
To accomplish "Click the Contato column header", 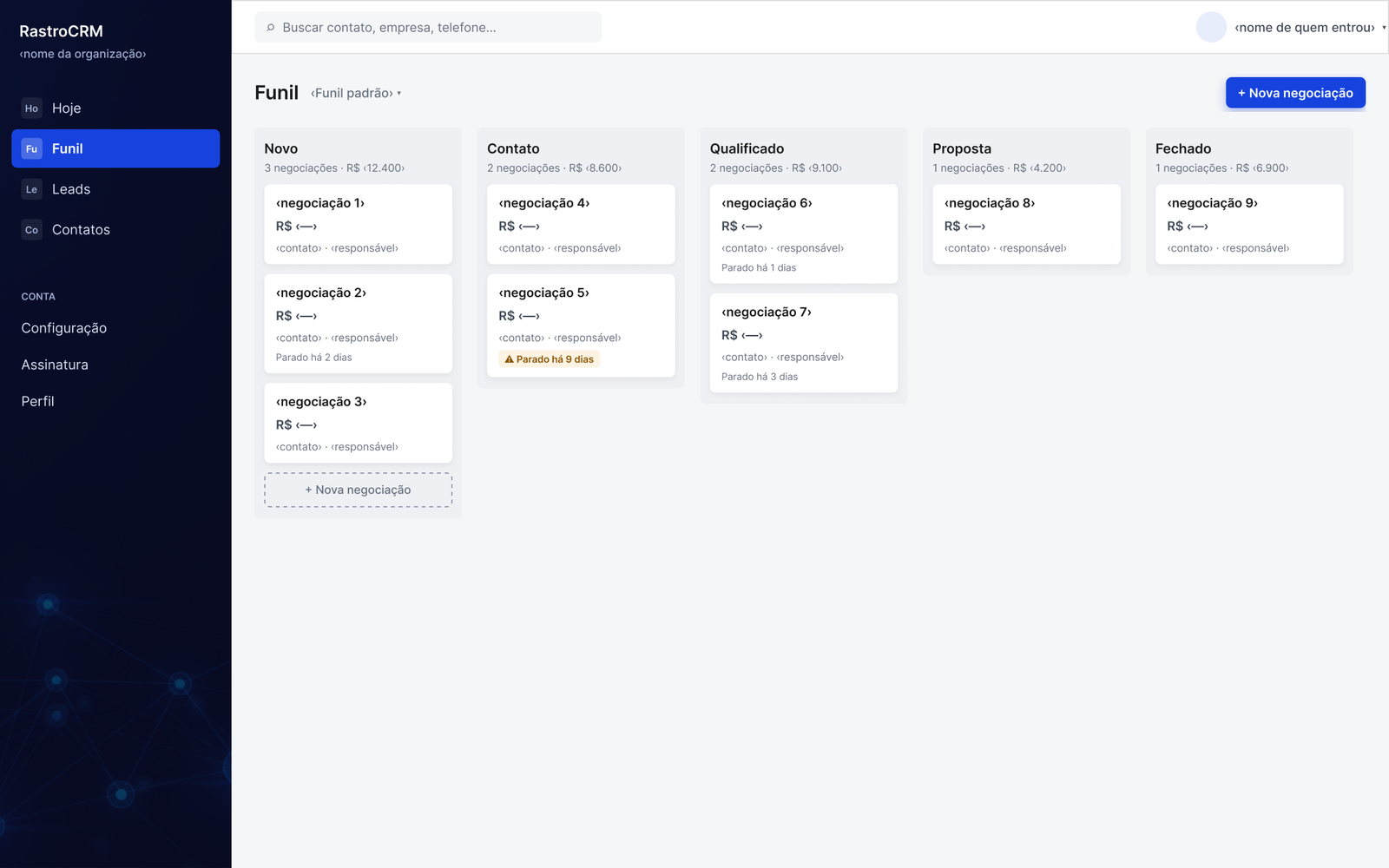I will point(513,149).
